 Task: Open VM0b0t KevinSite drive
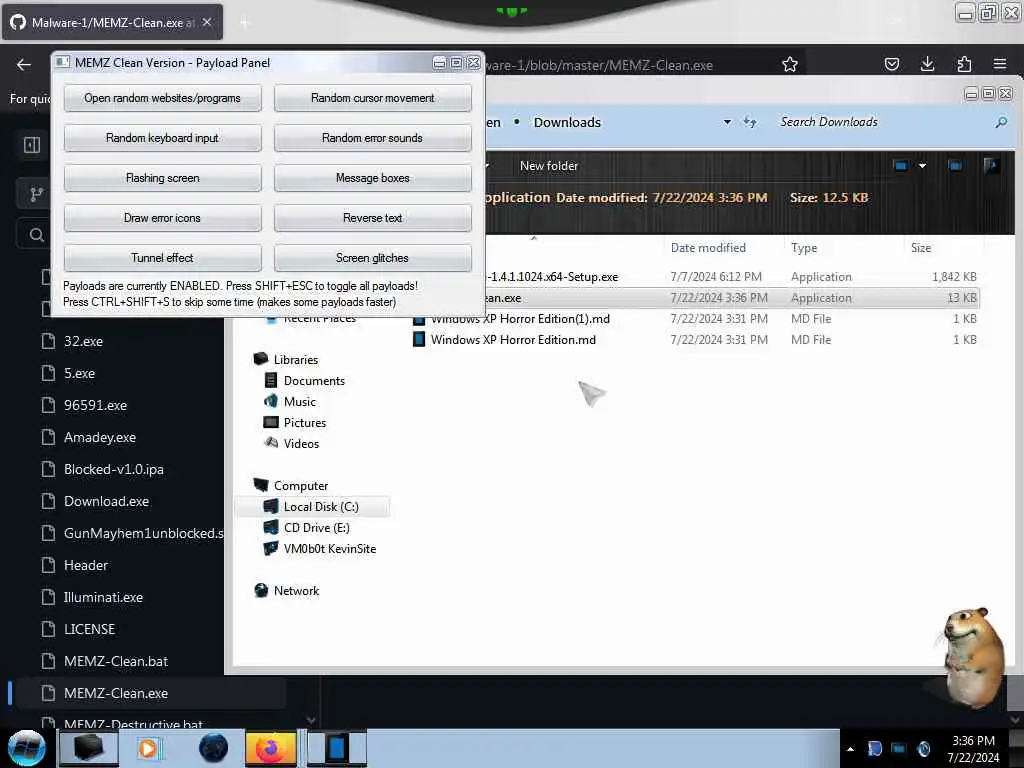(329, 549)
